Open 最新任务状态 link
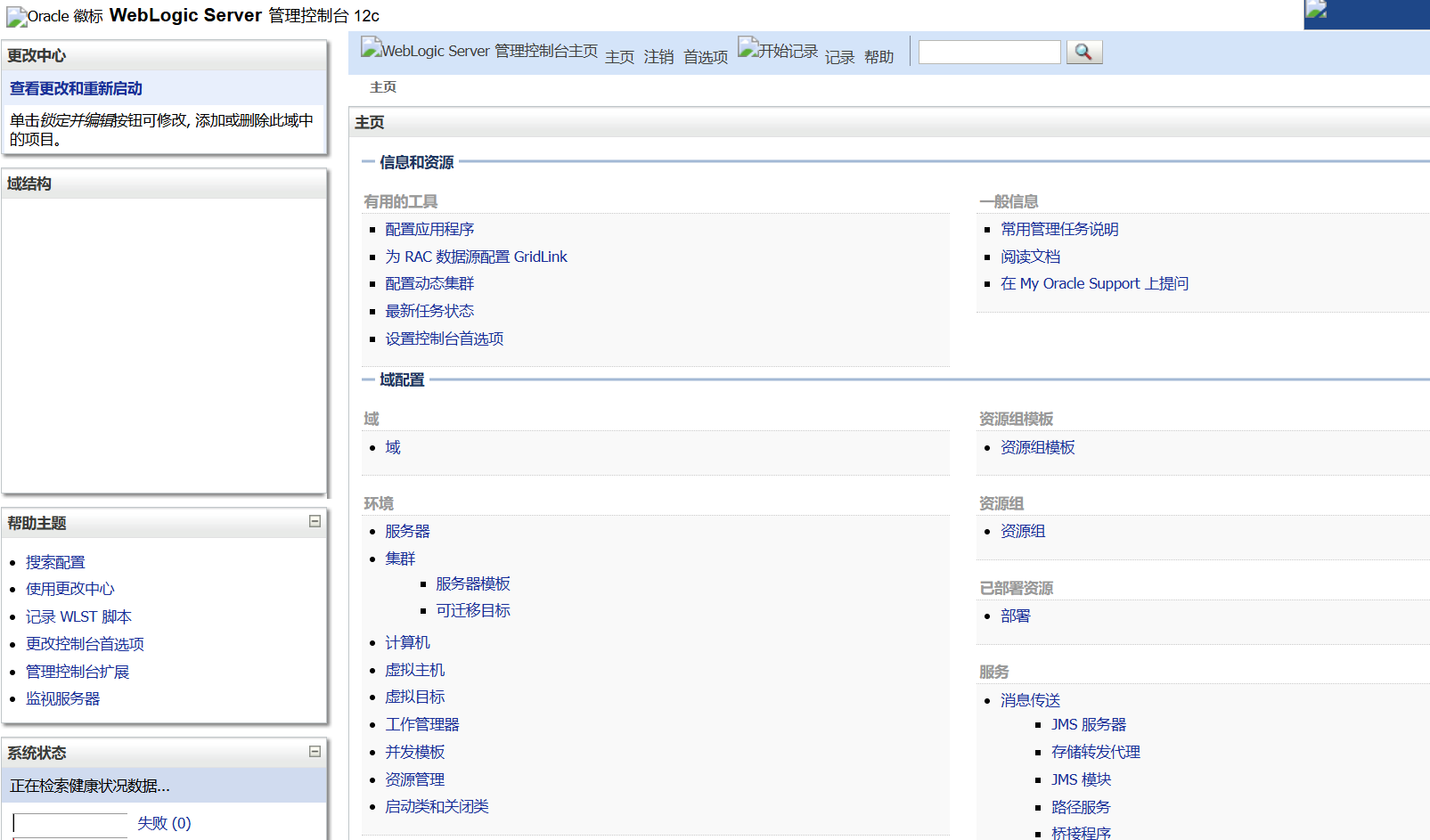Image resolution: width=1430 pixels, height=840 pixels. pos(429,311)
